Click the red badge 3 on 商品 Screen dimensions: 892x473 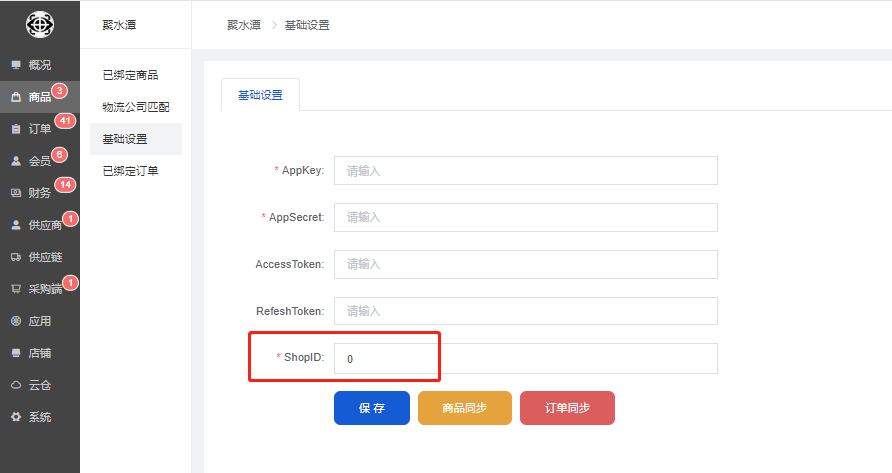(x=60, y=91)
